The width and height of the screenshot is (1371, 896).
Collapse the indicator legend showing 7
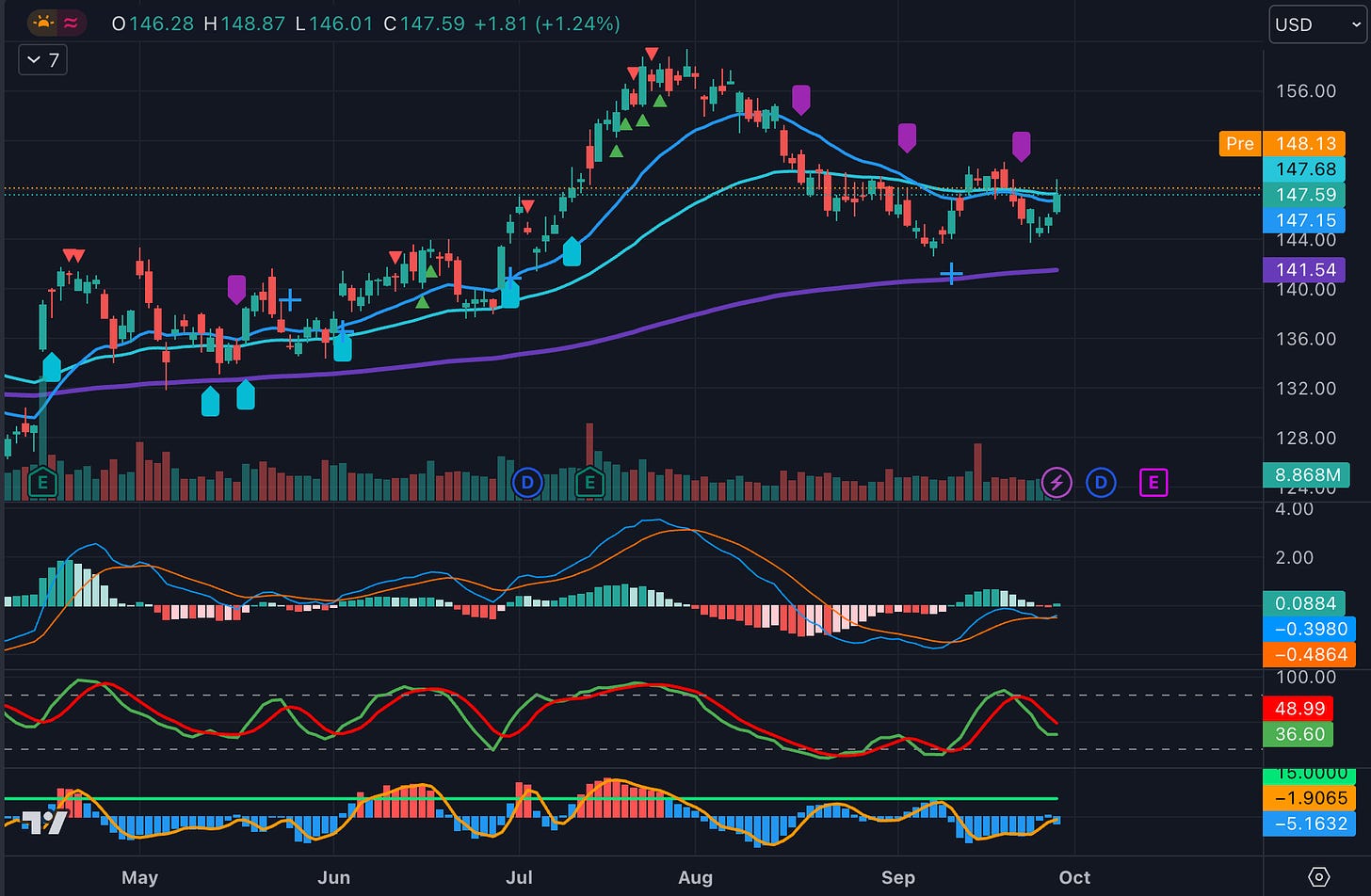pyautogui.click(x=42, y=60)
